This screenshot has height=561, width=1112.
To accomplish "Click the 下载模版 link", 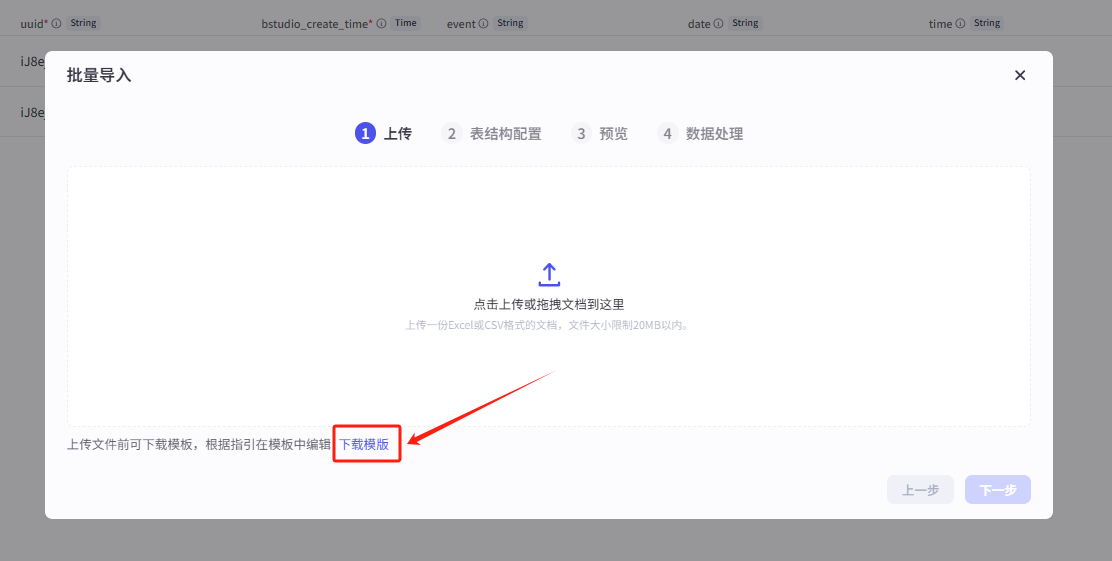I will coord(364,444).
